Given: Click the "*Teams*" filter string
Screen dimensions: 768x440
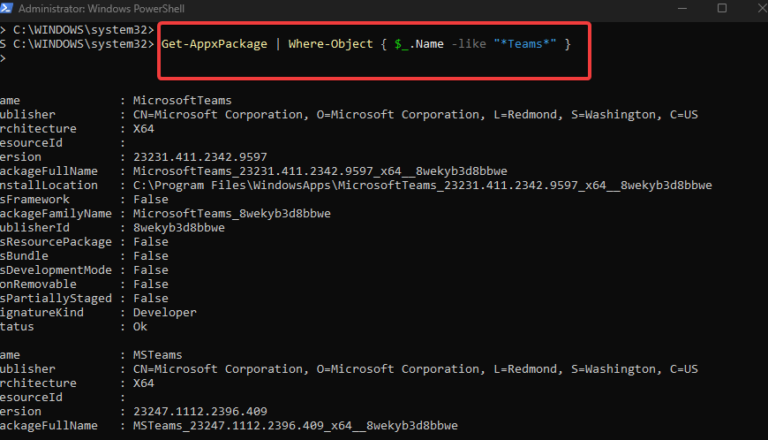Looking at the screenshot, I should (x=525, y=44).
